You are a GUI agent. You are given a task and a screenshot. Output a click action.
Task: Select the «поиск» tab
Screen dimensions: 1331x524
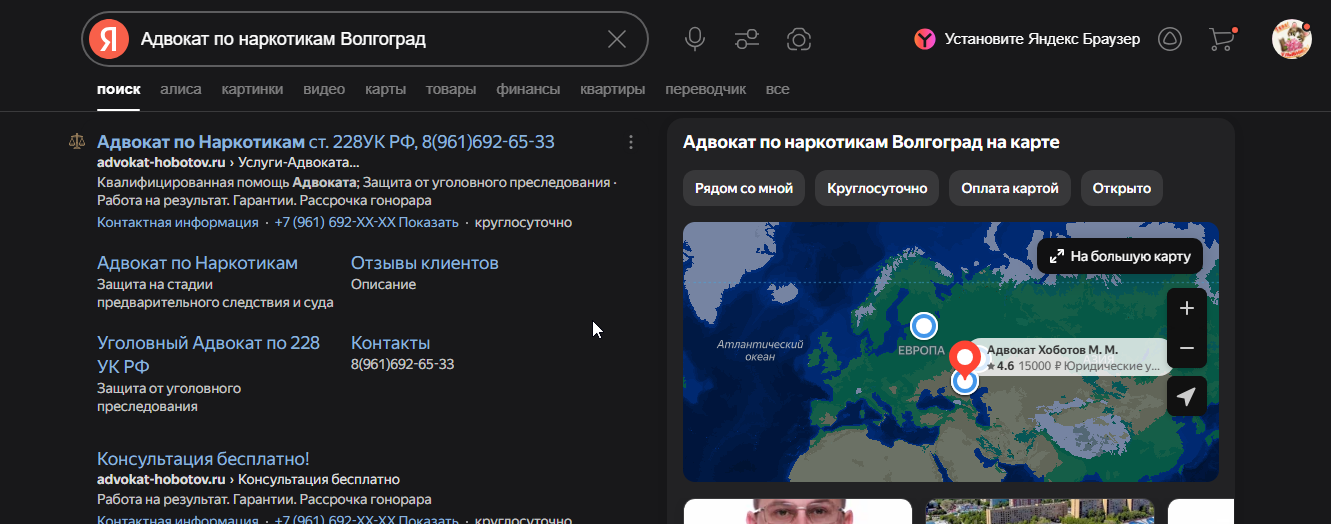coord(119,89)
